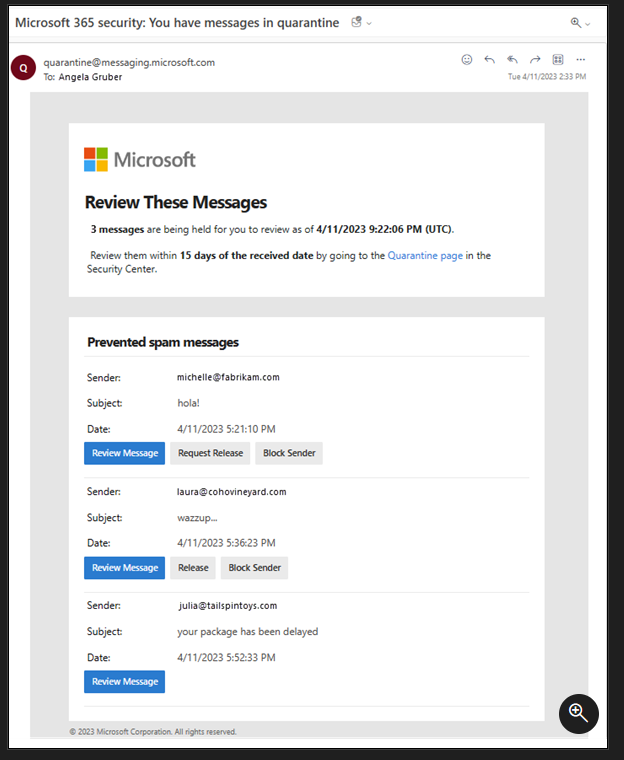Click '15 days of the received date' text

[247, 255]
